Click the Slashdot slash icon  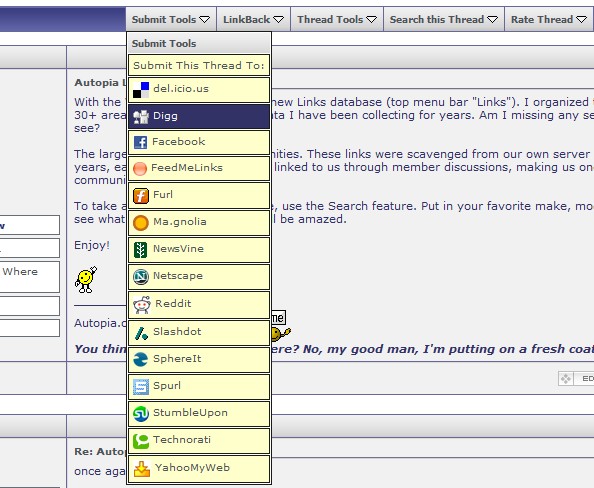(141, 333)
